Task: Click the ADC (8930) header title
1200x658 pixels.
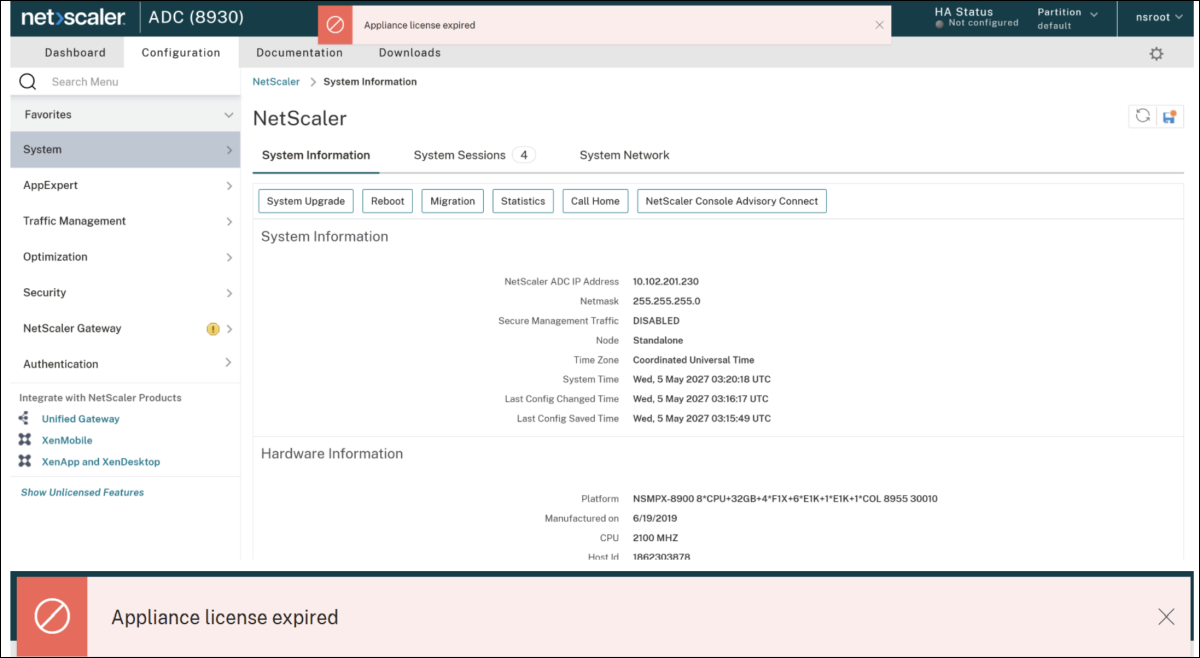Action: pos(196,18)
